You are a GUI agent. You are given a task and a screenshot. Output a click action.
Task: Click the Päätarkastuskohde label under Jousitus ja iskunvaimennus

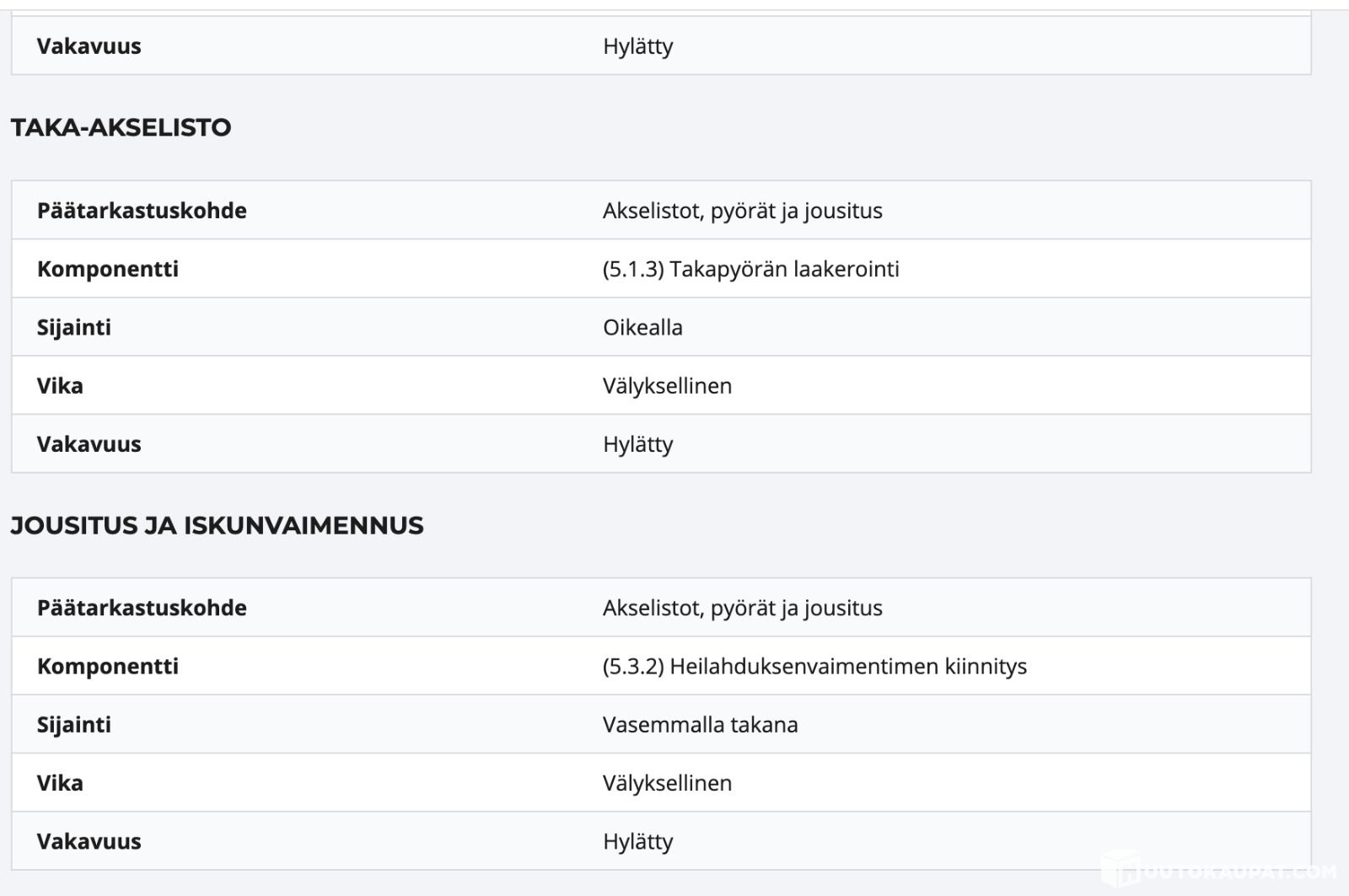[x=142, y=608]
